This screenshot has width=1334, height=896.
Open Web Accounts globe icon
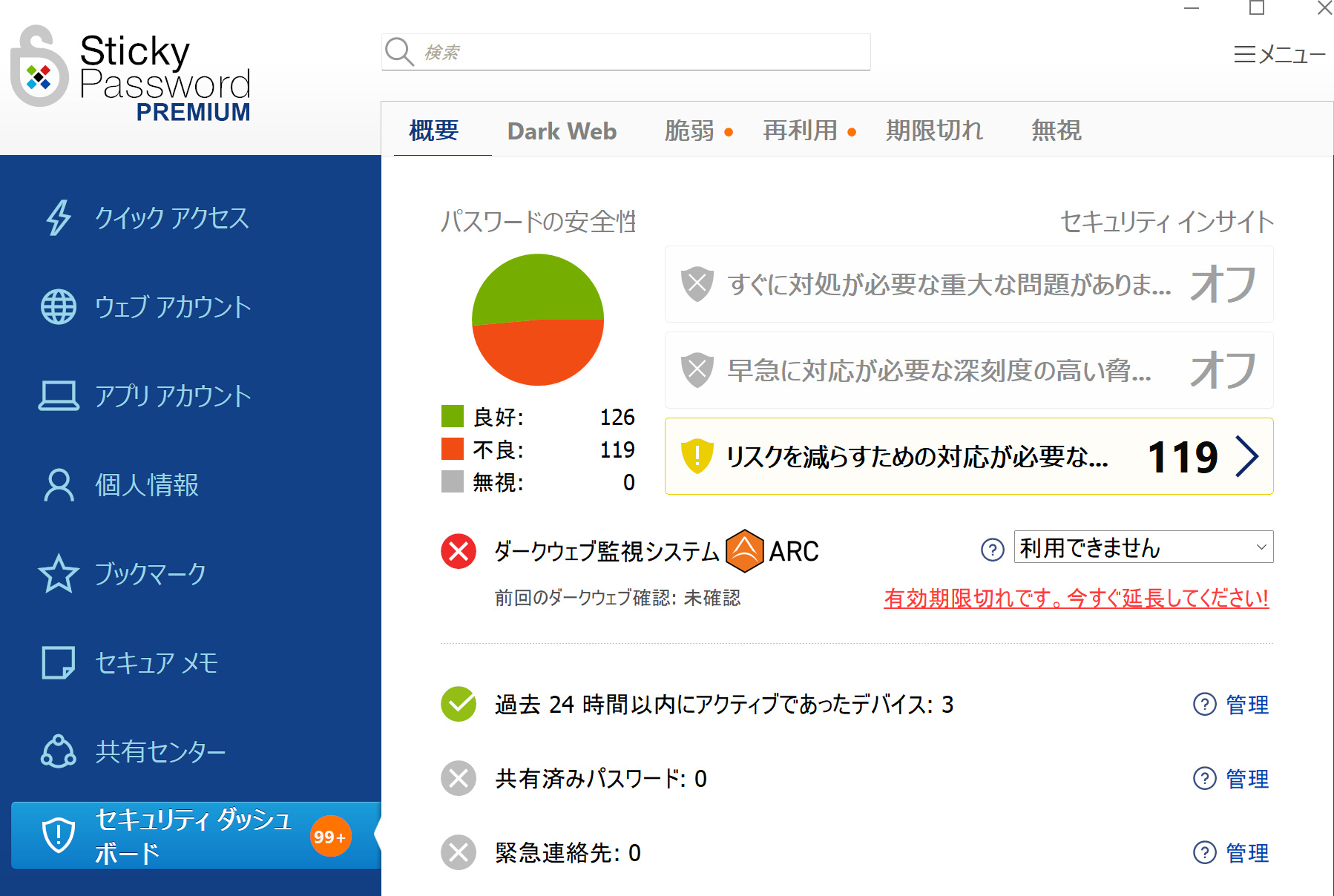click(x=59, y=307)
